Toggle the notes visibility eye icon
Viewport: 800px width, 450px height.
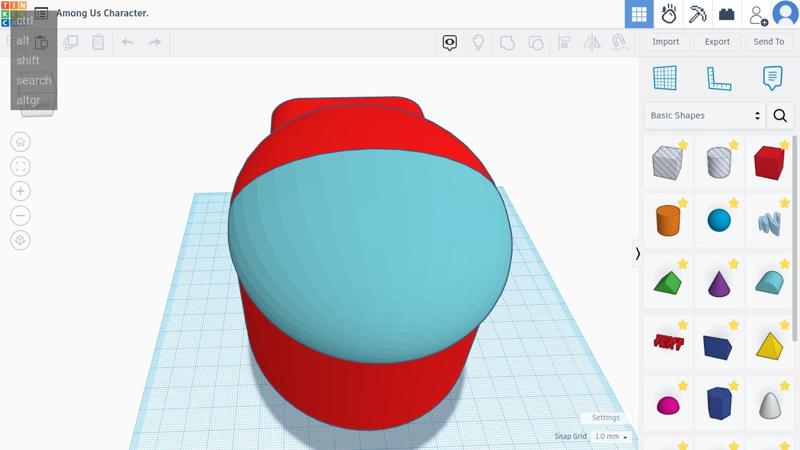[x=449, y=42]
